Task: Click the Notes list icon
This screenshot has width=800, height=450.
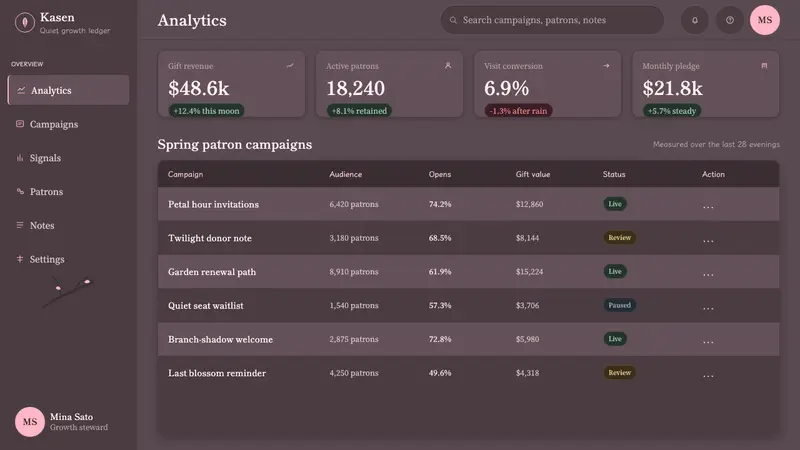Action: pyautogui.click(x=20, y=225)
